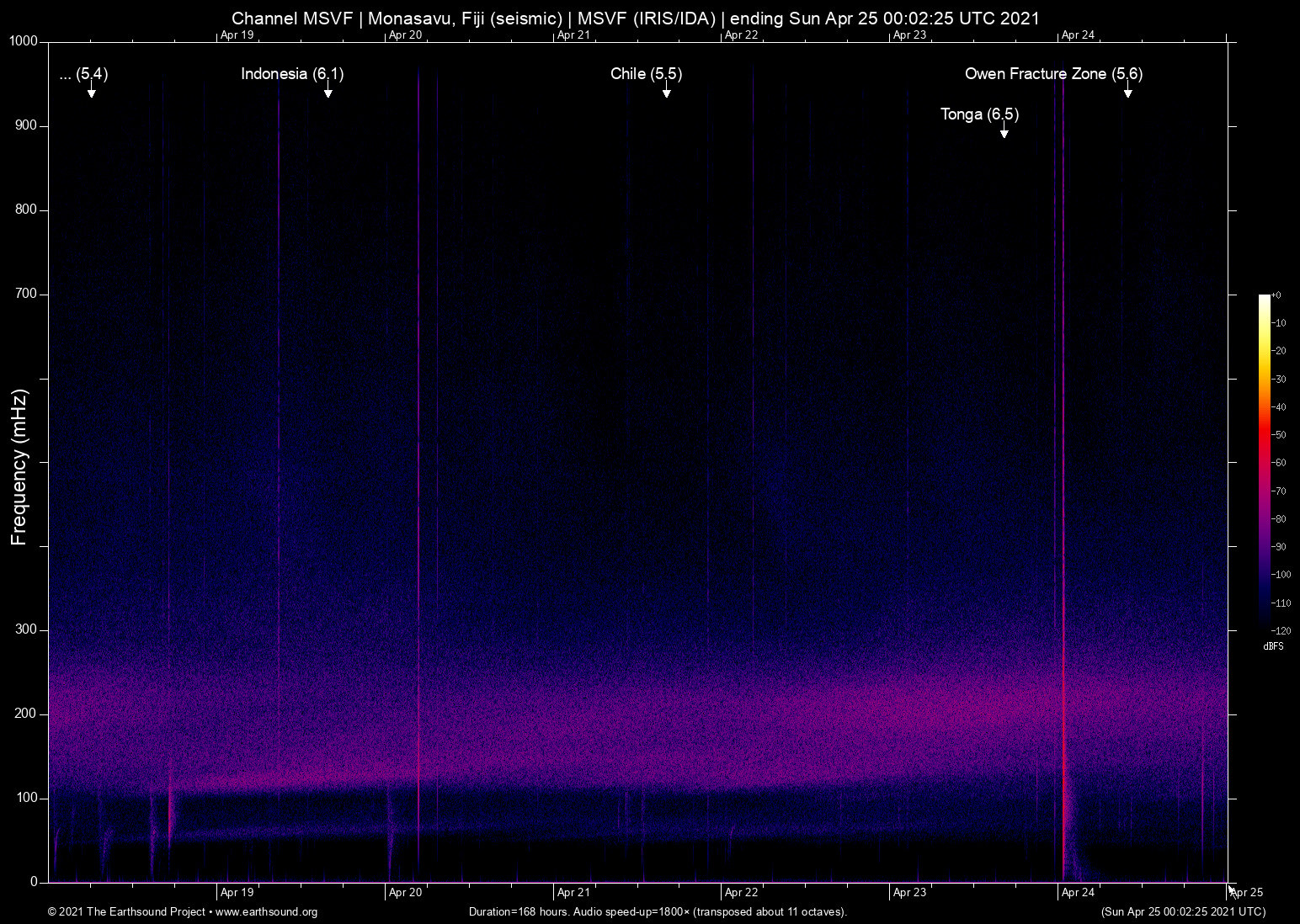This screenshot has width=1300, height=924.
Task: Select the Indonesia (6.1) event label
Action: click(x=292, y=74)
